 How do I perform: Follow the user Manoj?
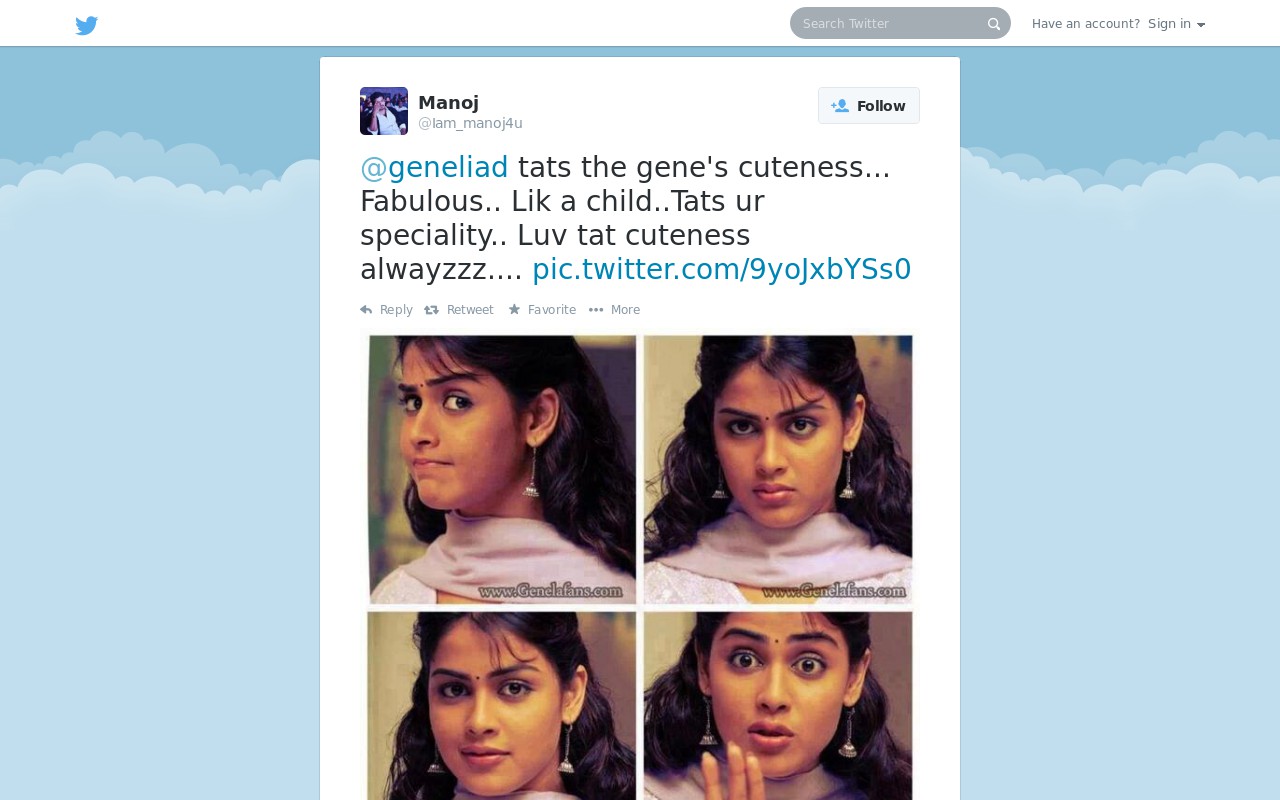coord(869,106)
